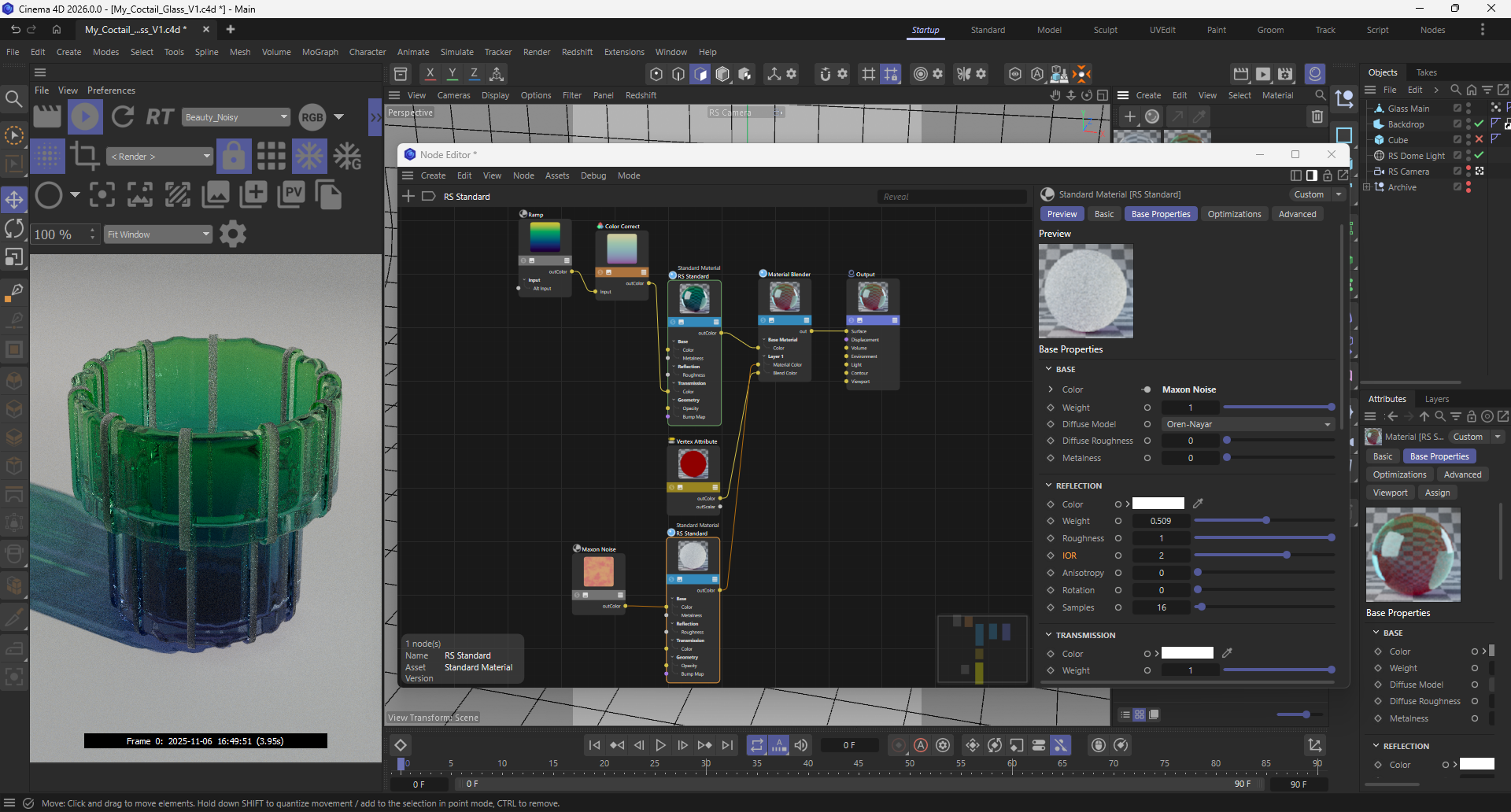
Task: Open the Assets menu in Node Editor
Action: coord(557,175)
